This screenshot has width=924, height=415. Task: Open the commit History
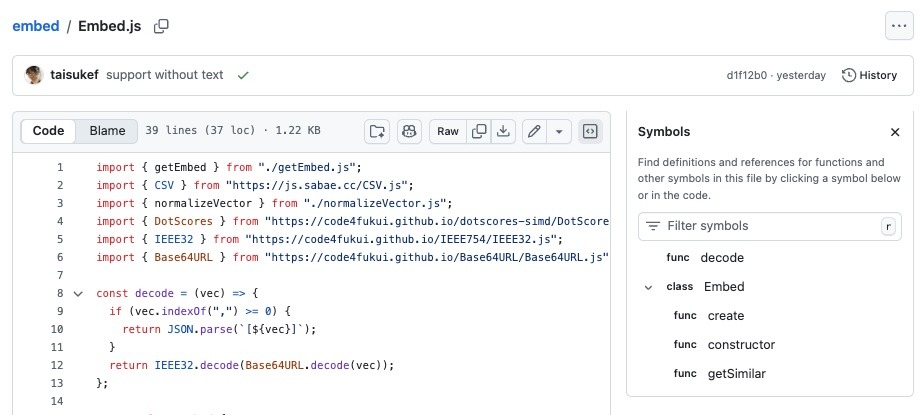click(869, 75)
